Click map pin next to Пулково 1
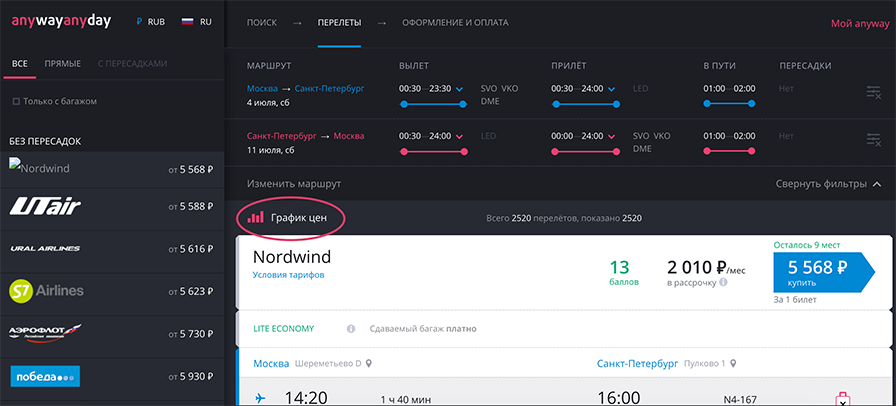896x406 pixels. [x=733, y=362]
